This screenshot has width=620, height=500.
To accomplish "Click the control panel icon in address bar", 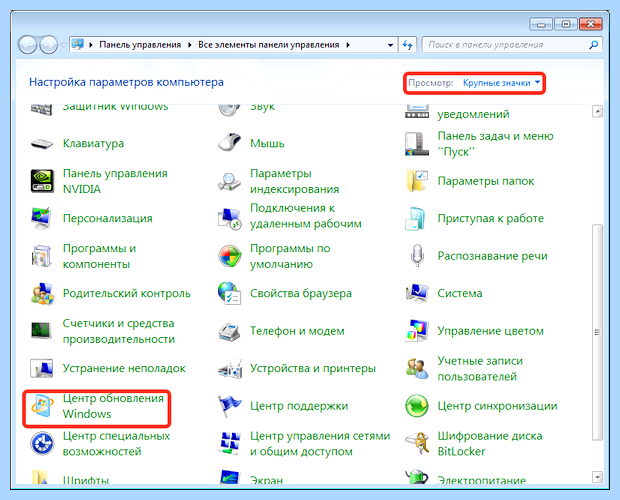I will [x=78, y=44].
